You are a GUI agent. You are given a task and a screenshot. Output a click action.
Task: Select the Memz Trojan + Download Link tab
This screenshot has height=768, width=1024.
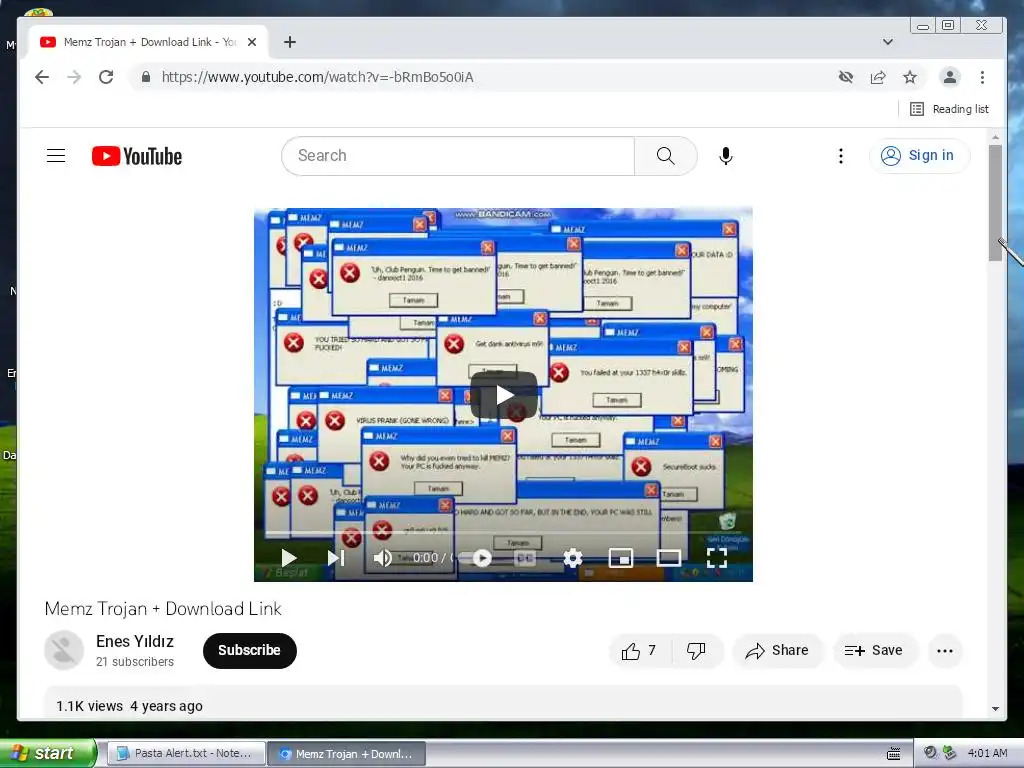148,42
